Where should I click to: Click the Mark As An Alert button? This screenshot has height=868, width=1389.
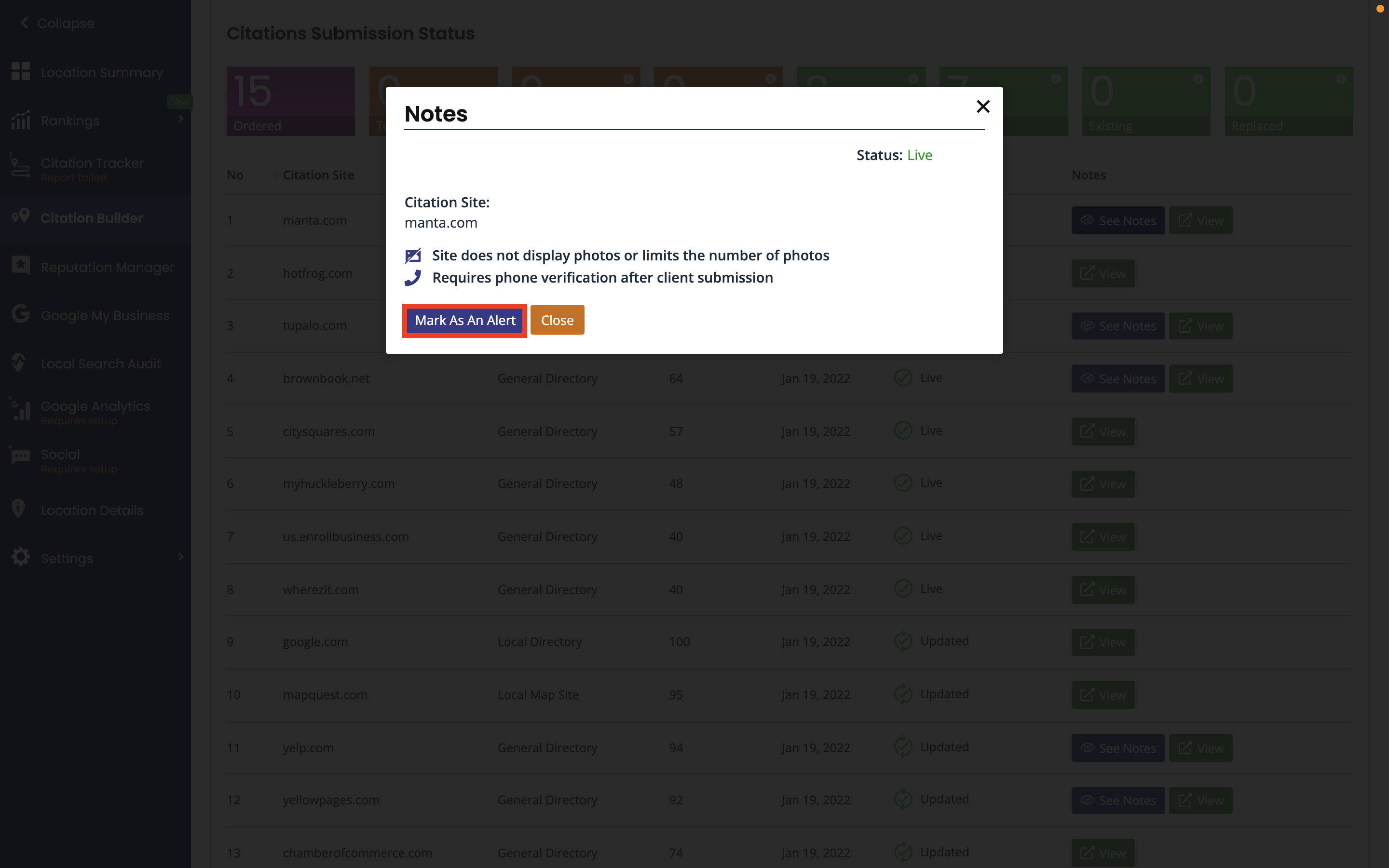click(x=464, y=320)
